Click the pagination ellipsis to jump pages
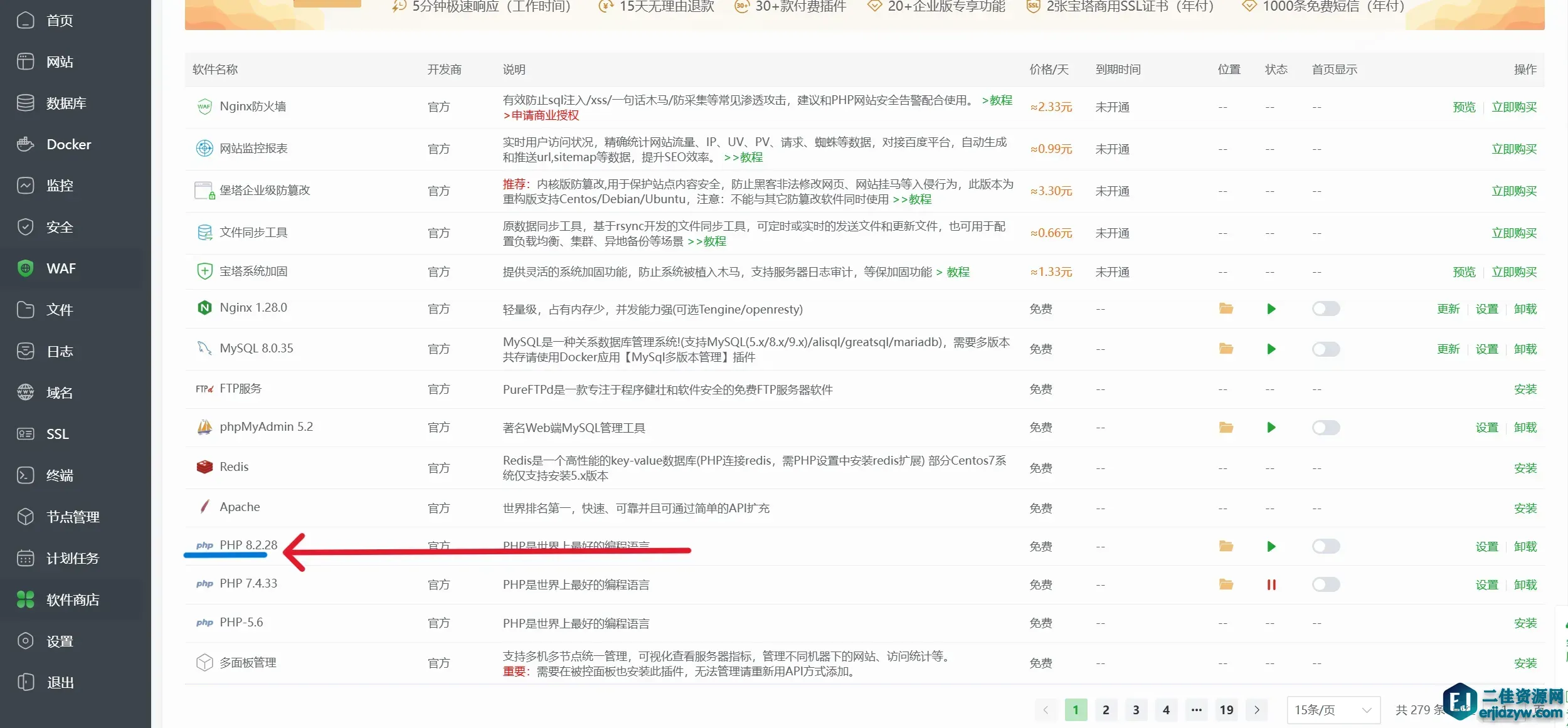The height and width of the screenshot is (728, 1568). [1196, 710]
